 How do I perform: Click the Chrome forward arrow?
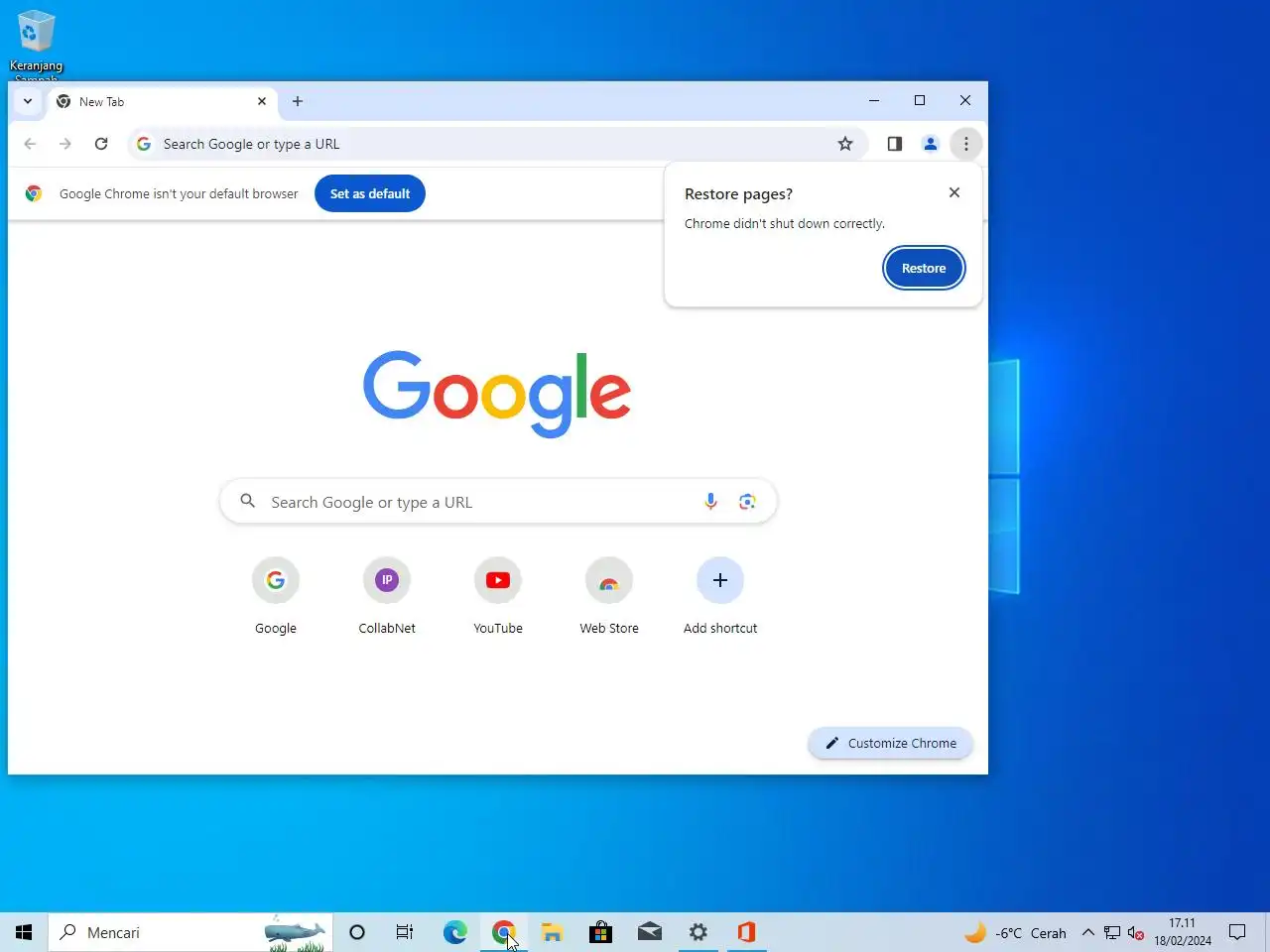click(x=65, y=144)
